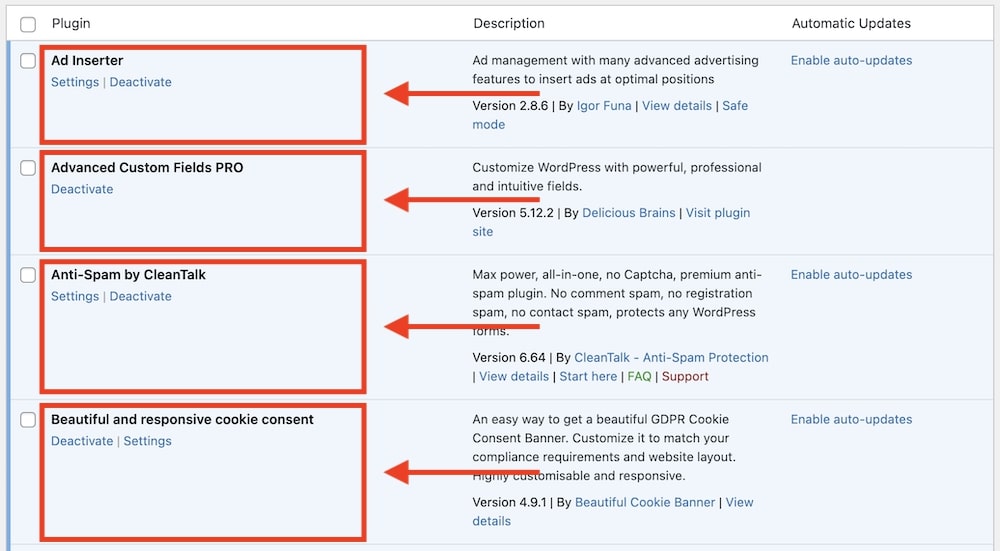Tick the Ad Inserter plugin checkbox

28,61
